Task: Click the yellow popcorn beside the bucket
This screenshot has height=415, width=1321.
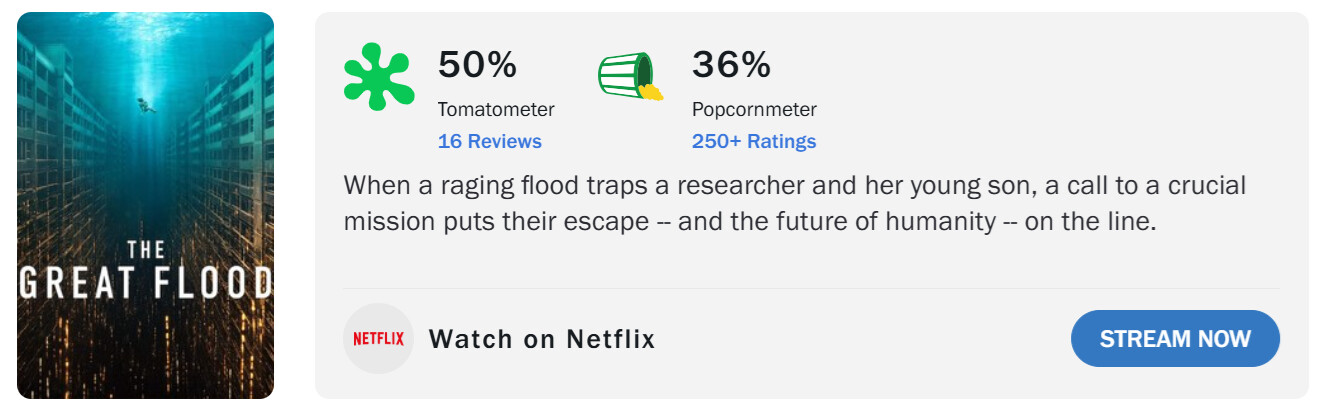Action: (x=652, y=92)
